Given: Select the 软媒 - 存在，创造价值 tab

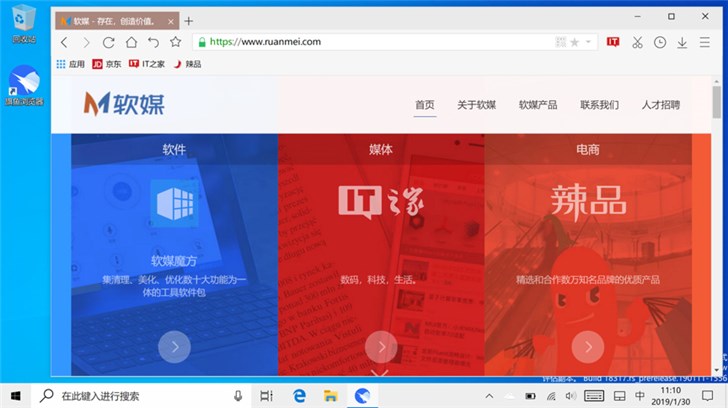Looking at the screenshot, I should 117,21.
